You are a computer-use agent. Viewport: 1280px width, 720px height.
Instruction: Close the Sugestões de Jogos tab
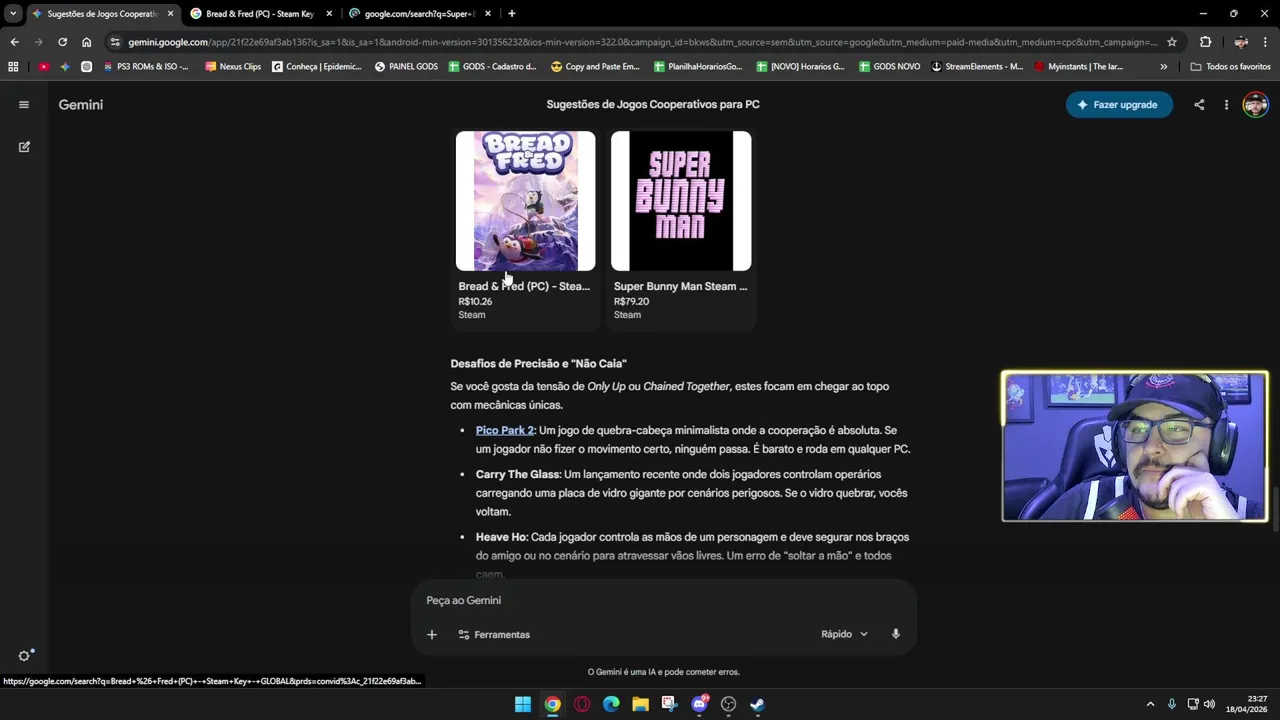[170, 14]
